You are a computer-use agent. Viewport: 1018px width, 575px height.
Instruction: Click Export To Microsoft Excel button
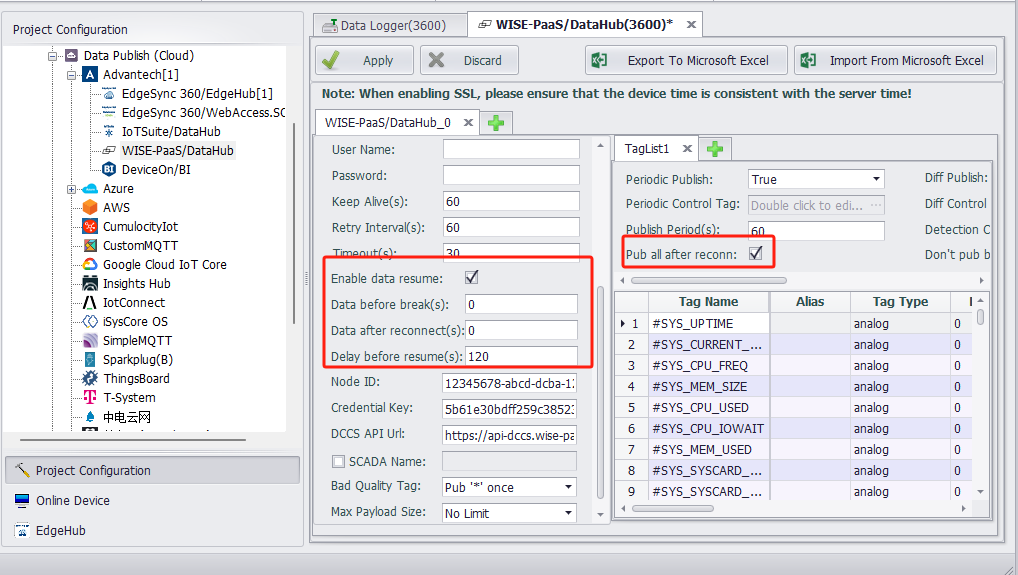coord(686,61)
